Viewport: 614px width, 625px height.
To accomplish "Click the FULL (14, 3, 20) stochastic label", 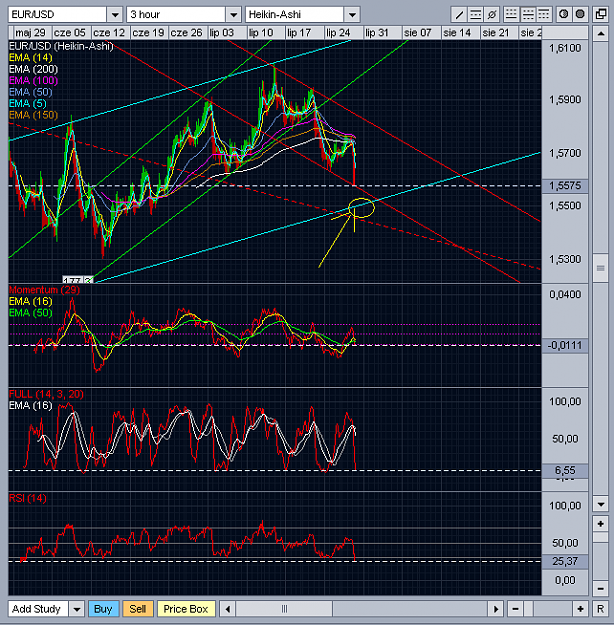I will coord(46,394).
